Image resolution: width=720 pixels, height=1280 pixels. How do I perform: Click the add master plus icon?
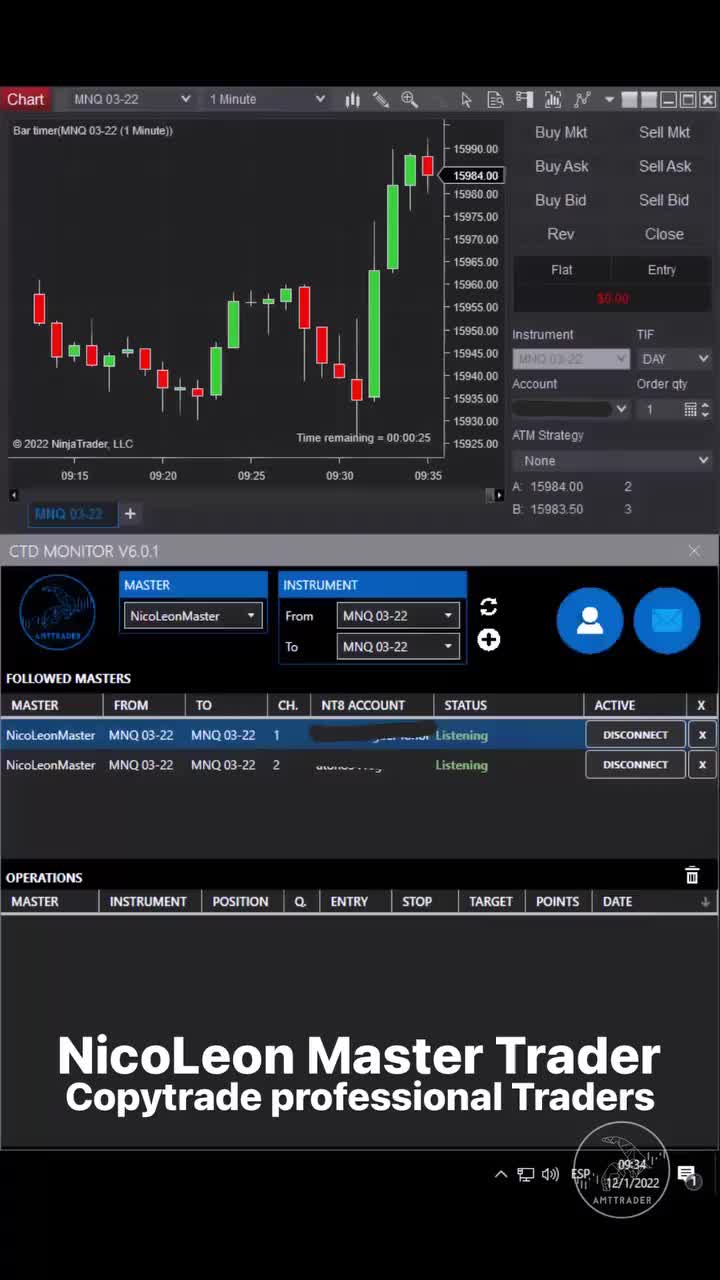tap(488, 640)
